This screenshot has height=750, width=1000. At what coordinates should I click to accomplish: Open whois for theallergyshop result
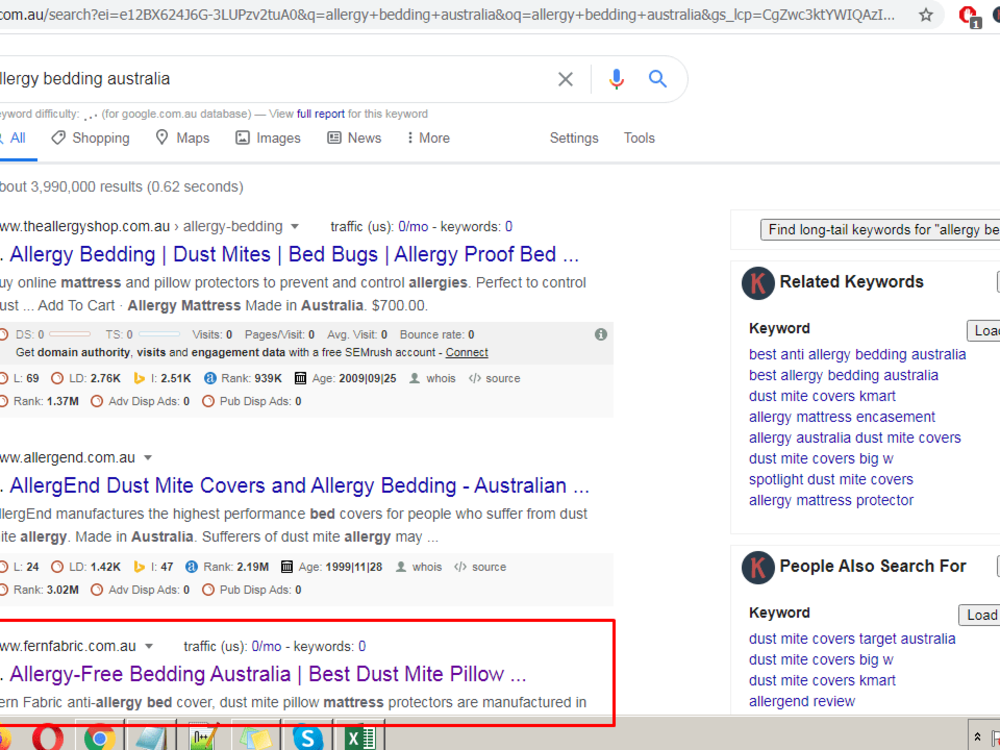[x=432, y=378]
